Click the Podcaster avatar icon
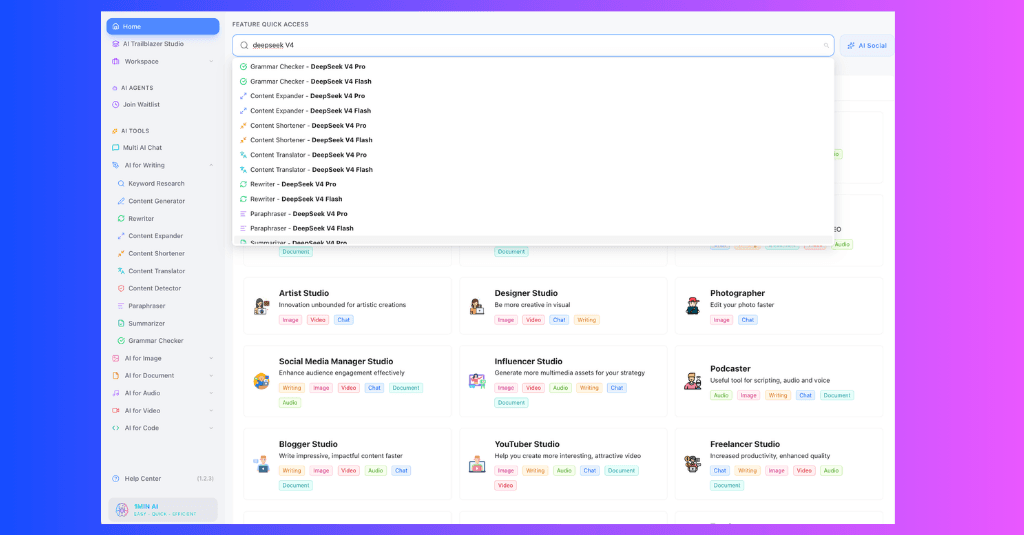The image size is (1024, 535). tap(693, 381)
